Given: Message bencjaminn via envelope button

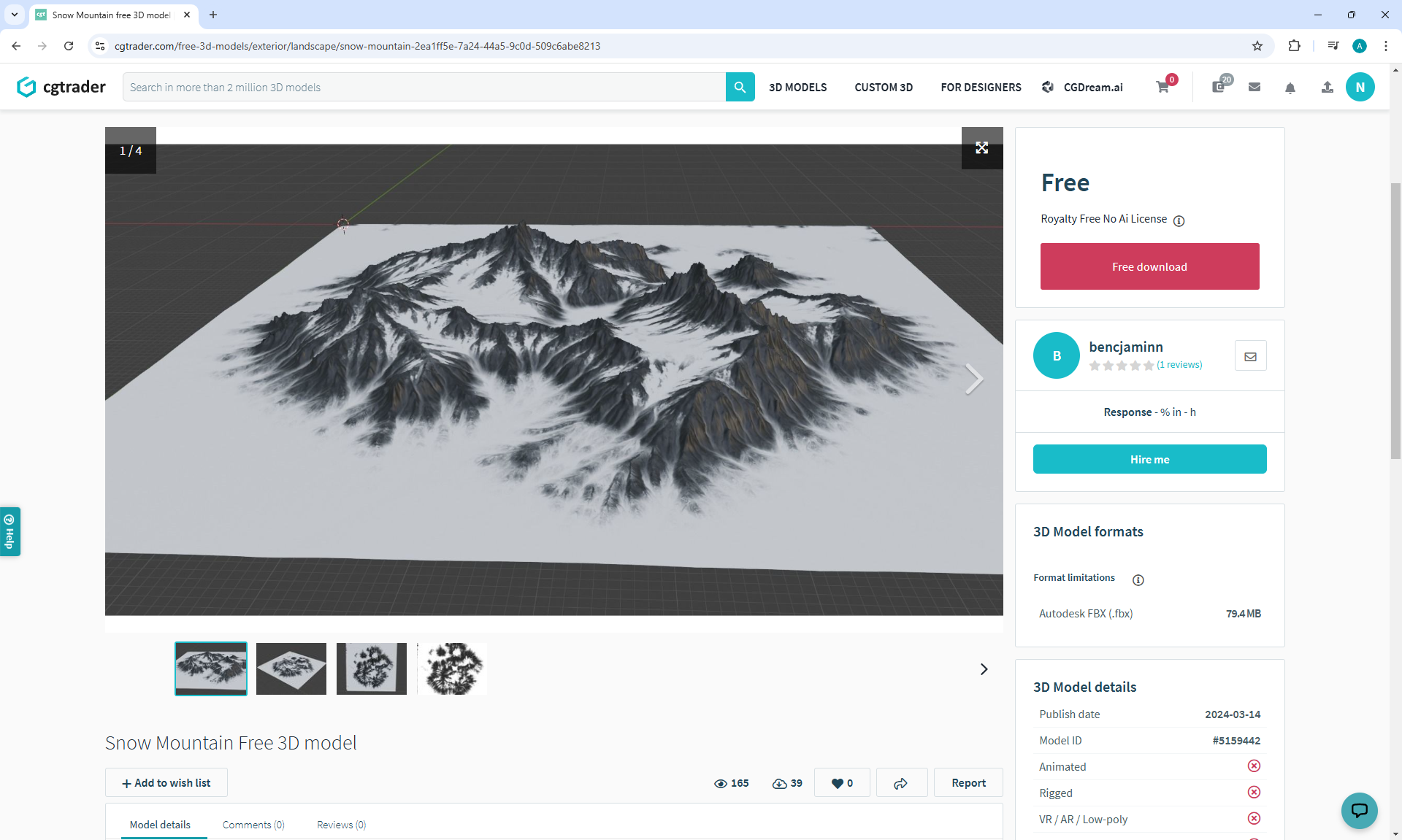Looking at the screenshot, I should [1250, 356].
